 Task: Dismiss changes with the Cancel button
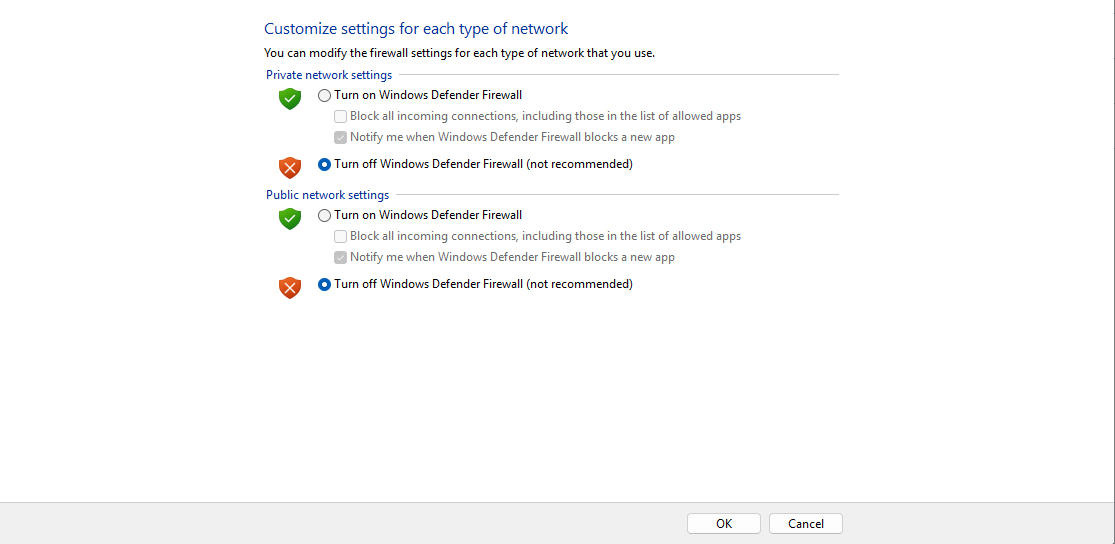806,524
